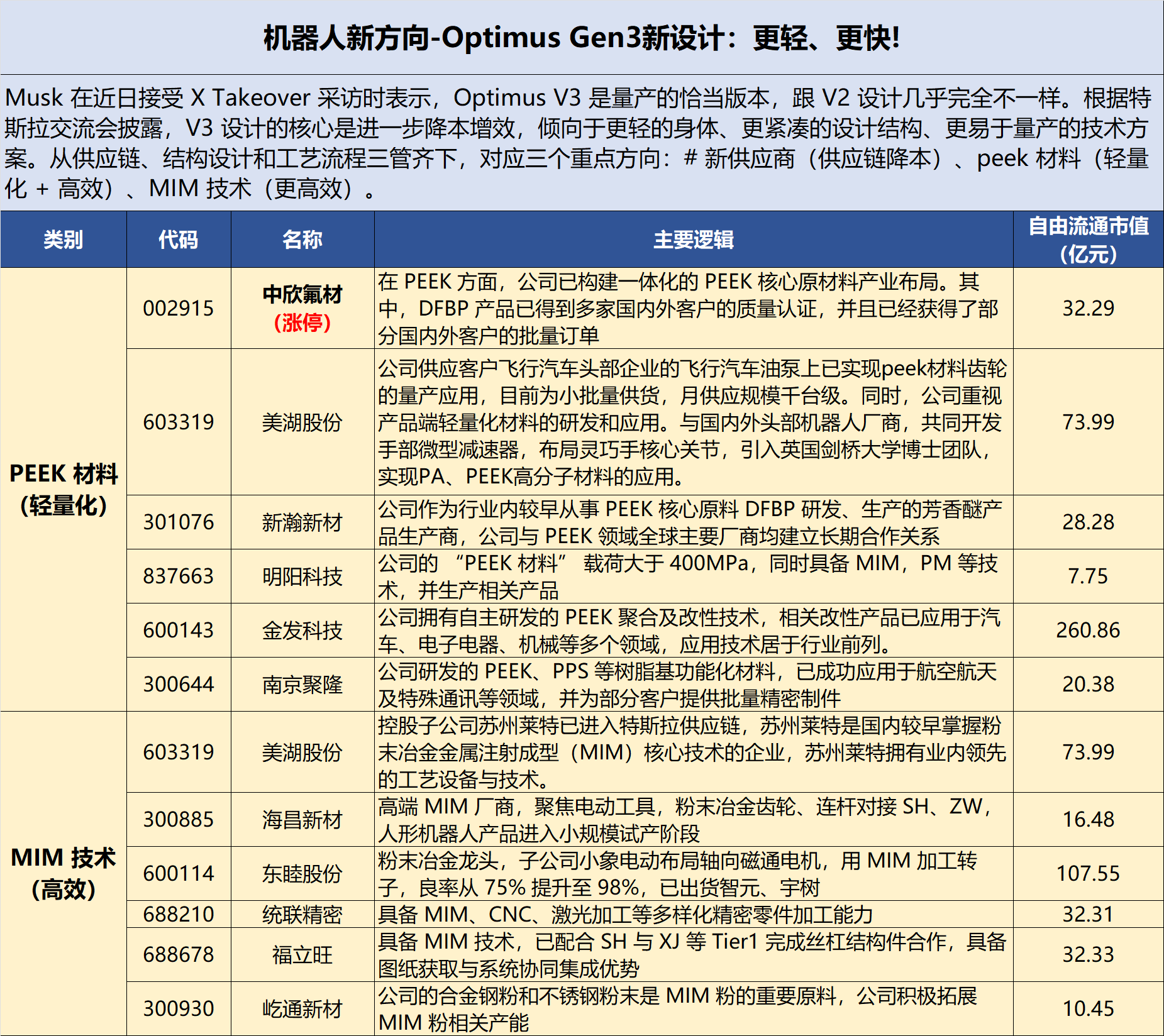Select the name 新瀚新材
The width and height of the screenshot is (1164, 1036).
[x=302, y=522]
